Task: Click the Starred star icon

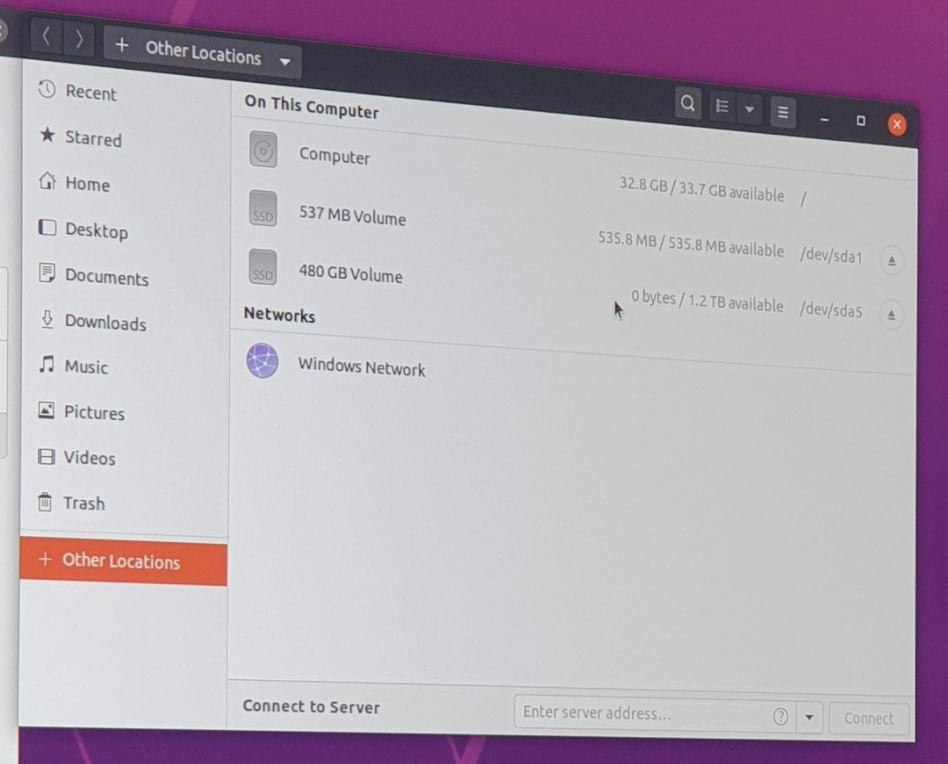Action: [x=47, y=135]
